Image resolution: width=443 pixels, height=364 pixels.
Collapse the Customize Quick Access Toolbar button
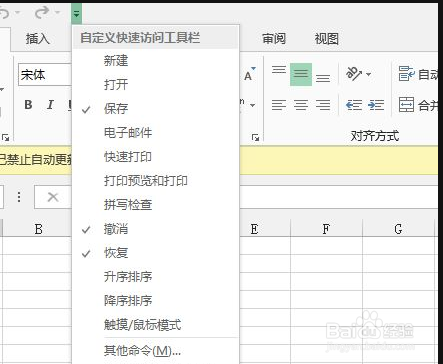pos(76,14)
